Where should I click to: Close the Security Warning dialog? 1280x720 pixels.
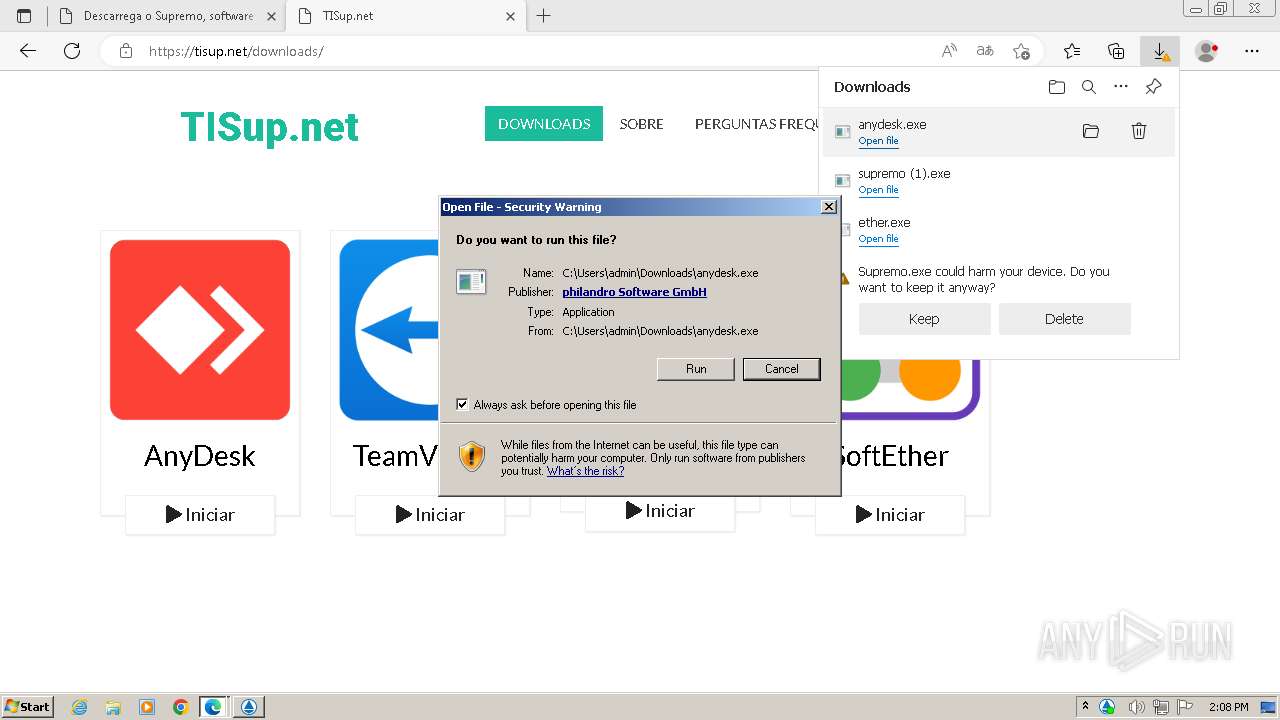pos(828,207)
